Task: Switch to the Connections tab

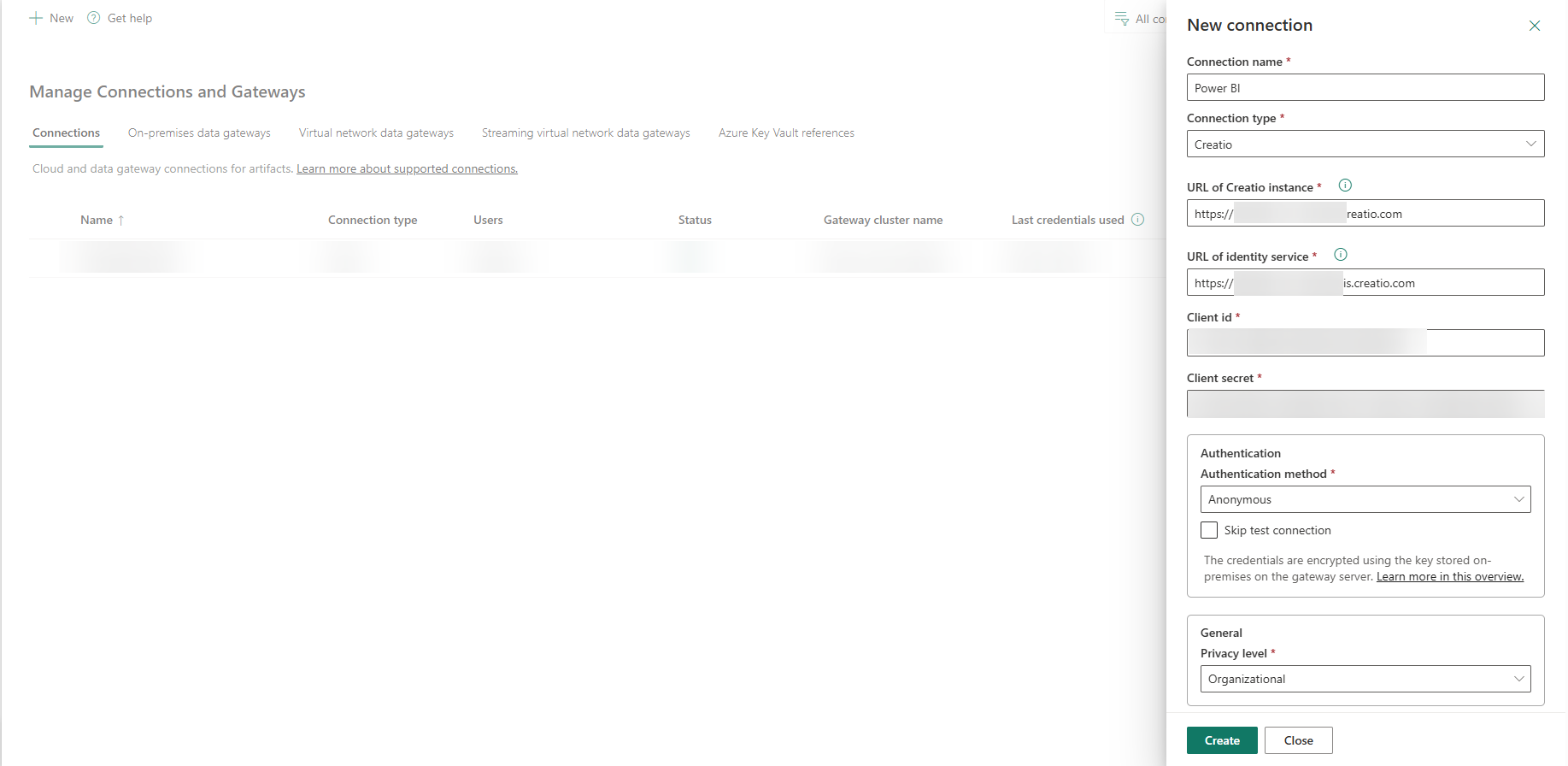Action: tap(67, 133)
